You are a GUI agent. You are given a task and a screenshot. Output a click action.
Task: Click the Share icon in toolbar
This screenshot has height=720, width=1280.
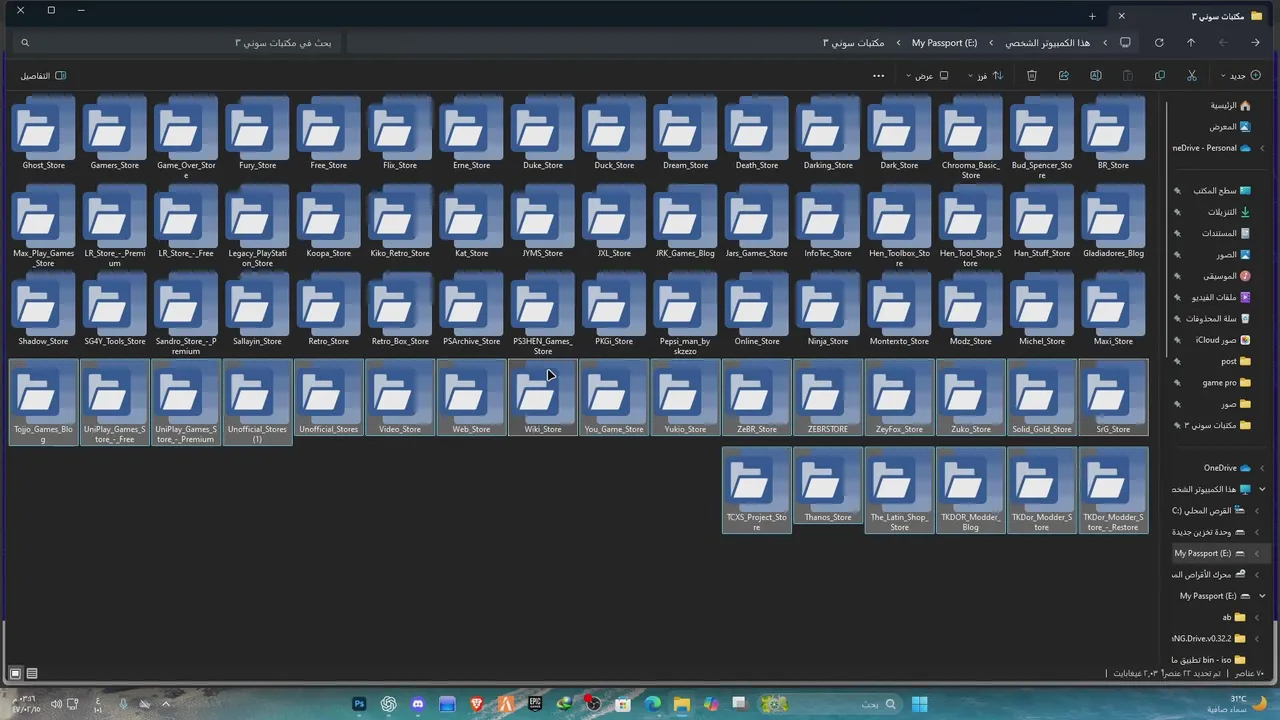(x=1064, y=76)
